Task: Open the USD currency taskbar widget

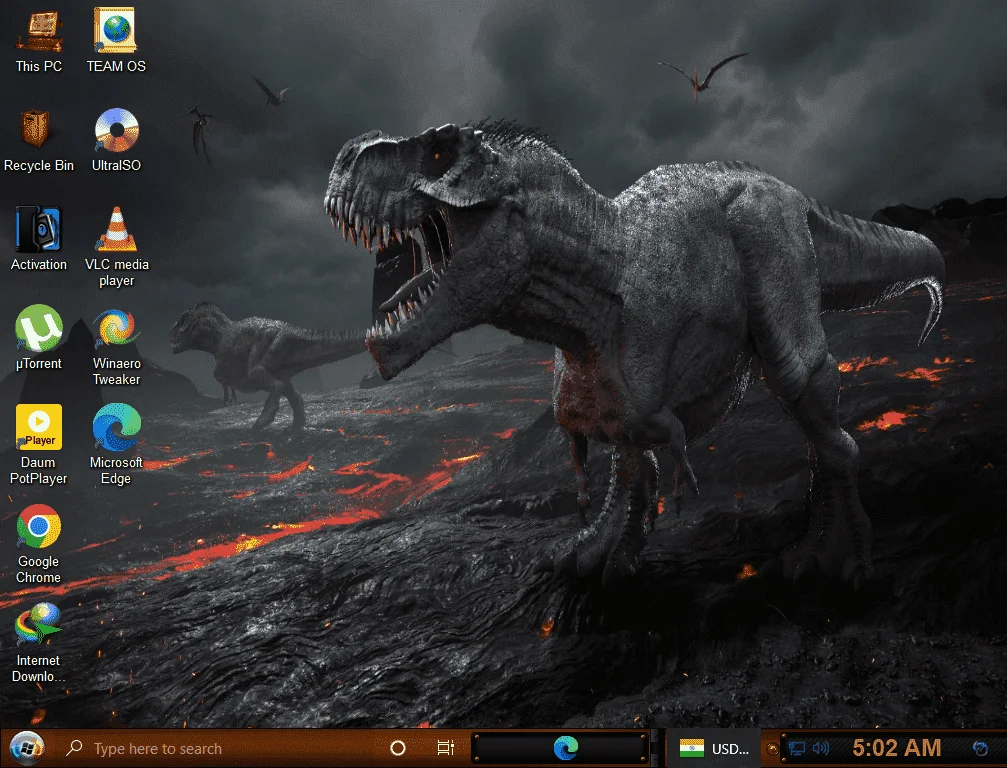Action: tap(714, 749)
